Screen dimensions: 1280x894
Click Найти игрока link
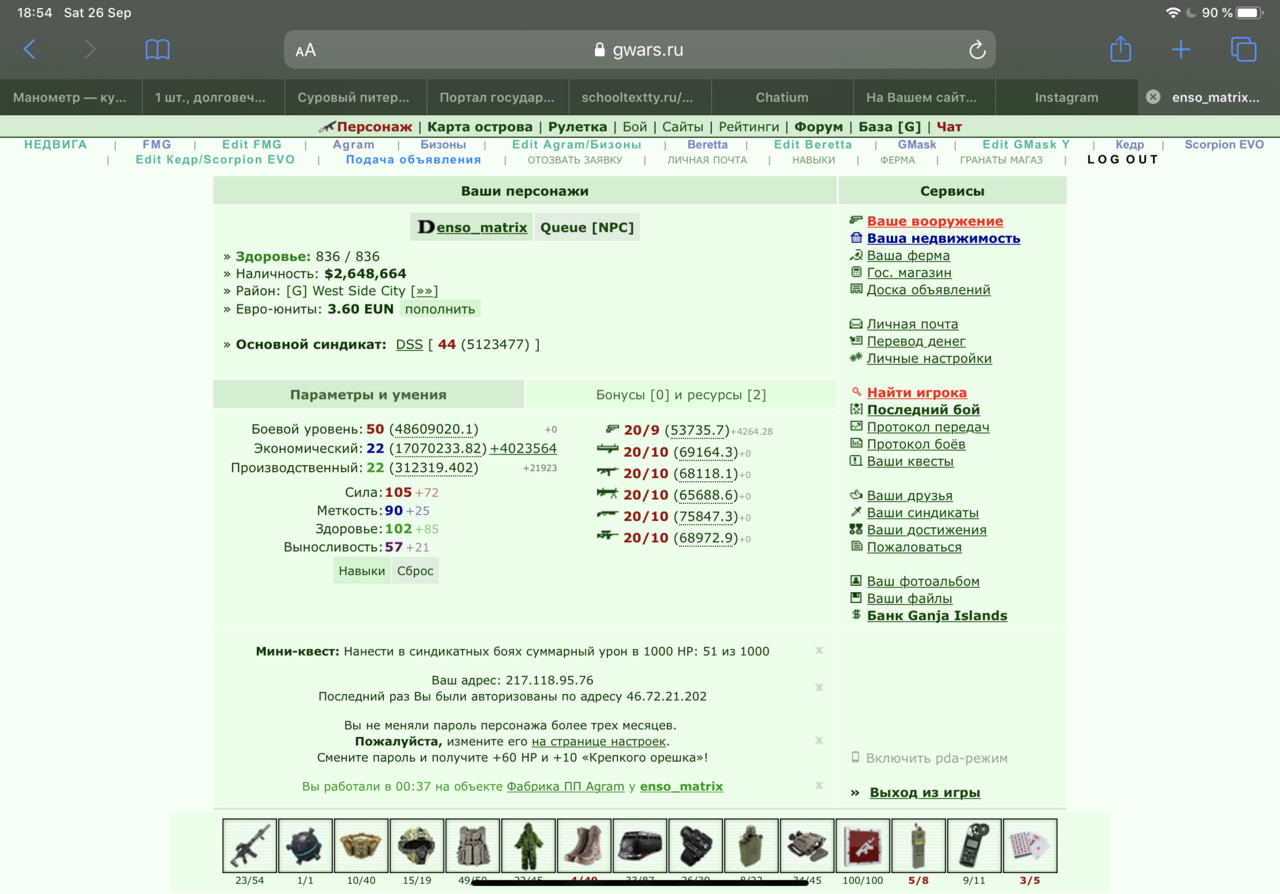coord(917,393)
